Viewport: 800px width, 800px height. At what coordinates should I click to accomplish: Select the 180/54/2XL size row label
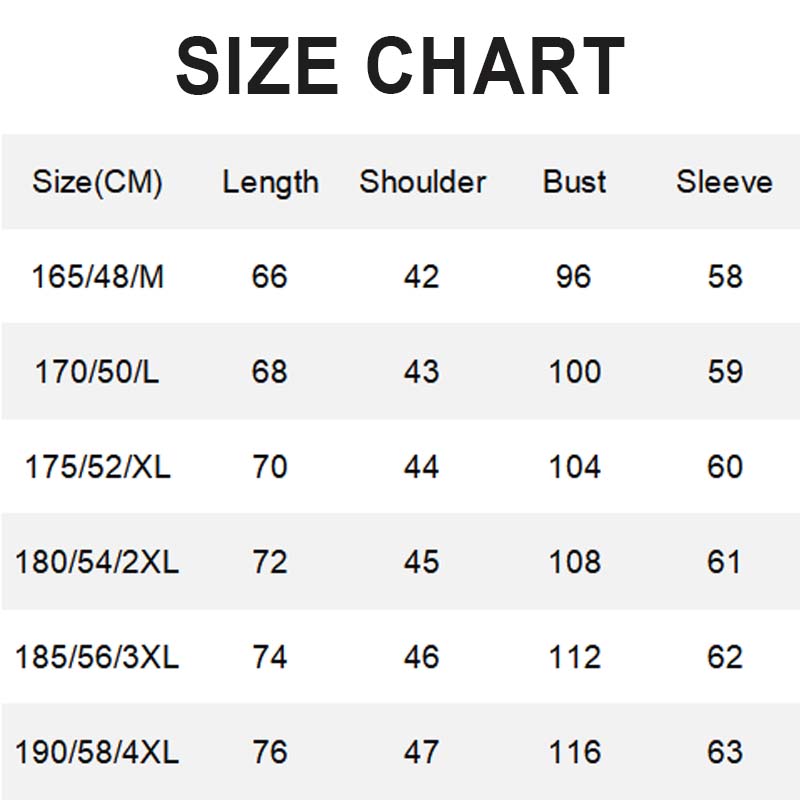(x=97, y=562)
